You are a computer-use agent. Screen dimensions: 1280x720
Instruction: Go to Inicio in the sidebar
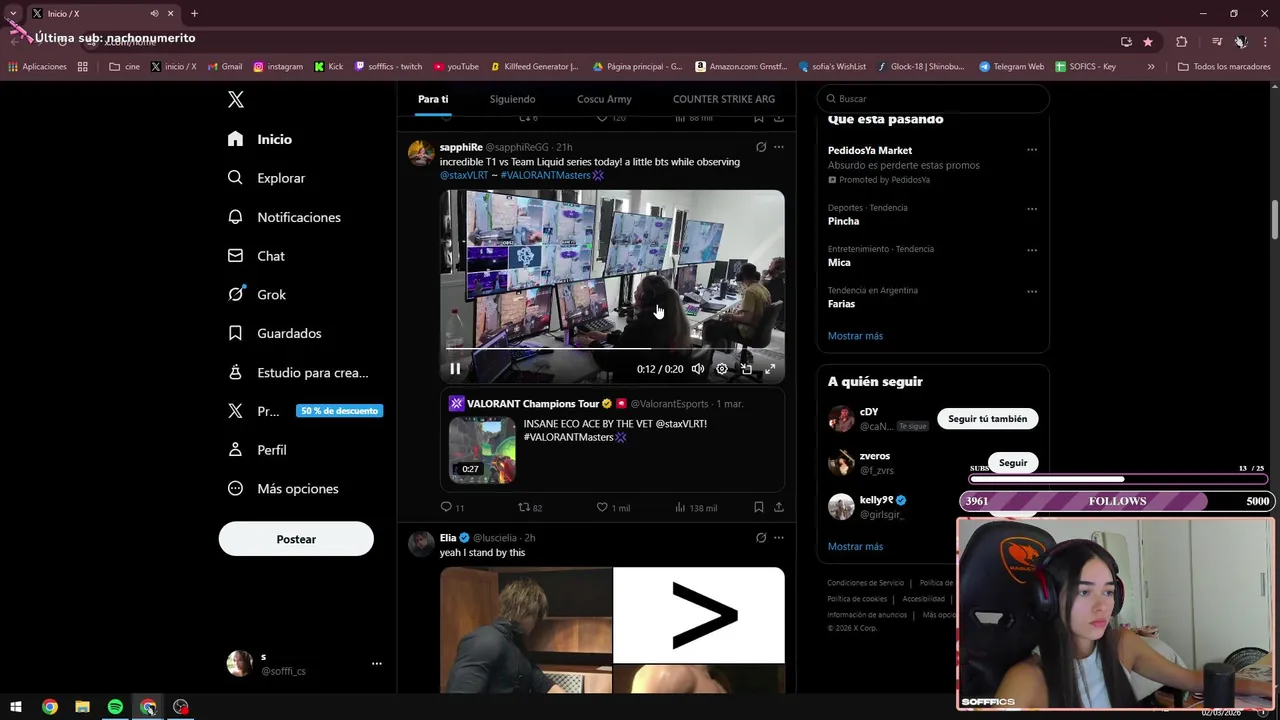coord(260,139)
